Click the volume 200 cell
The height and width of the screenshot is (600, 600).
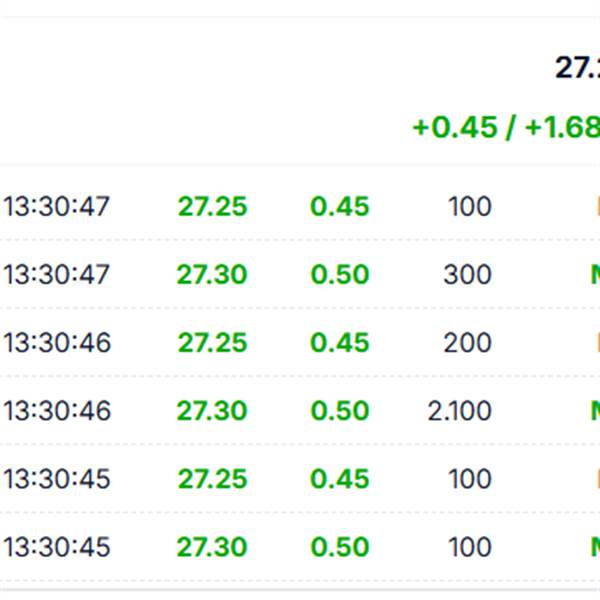point(467,342)
